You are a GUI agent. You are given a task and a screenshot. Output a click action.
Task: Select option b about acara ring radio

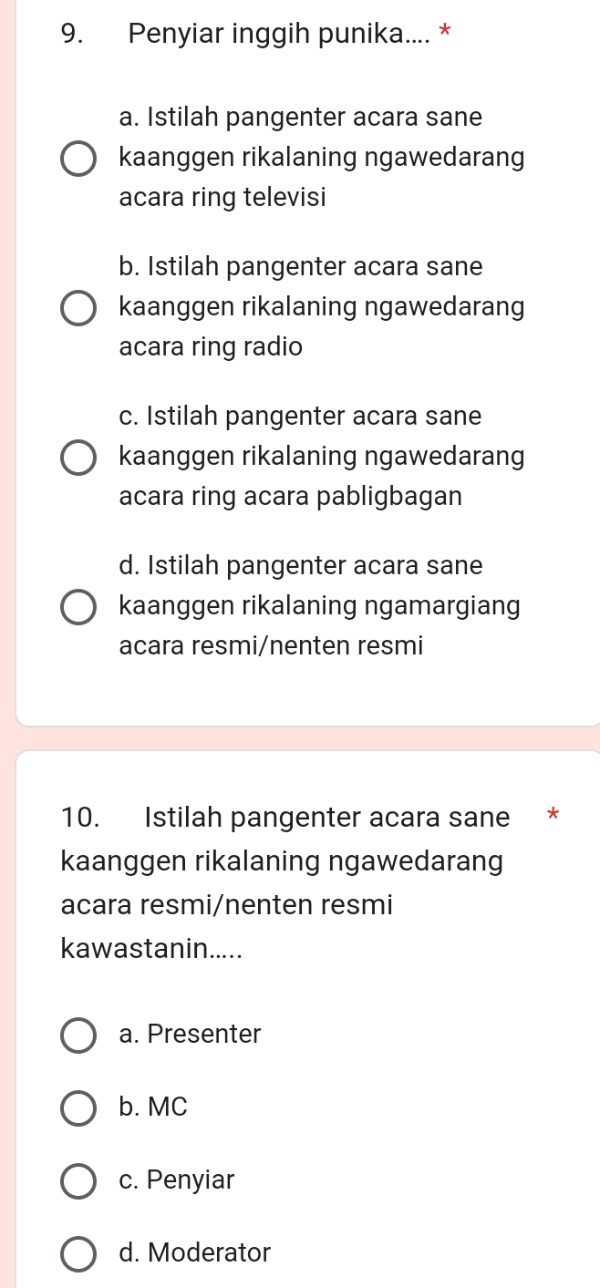(x=77, y=307)
